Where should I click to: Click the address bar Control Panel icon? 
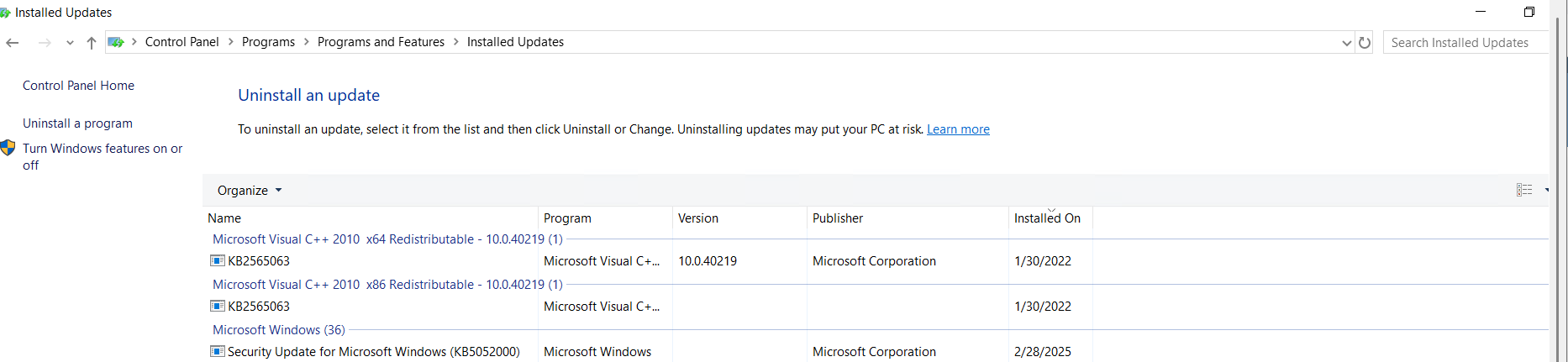tap(116, 42)
